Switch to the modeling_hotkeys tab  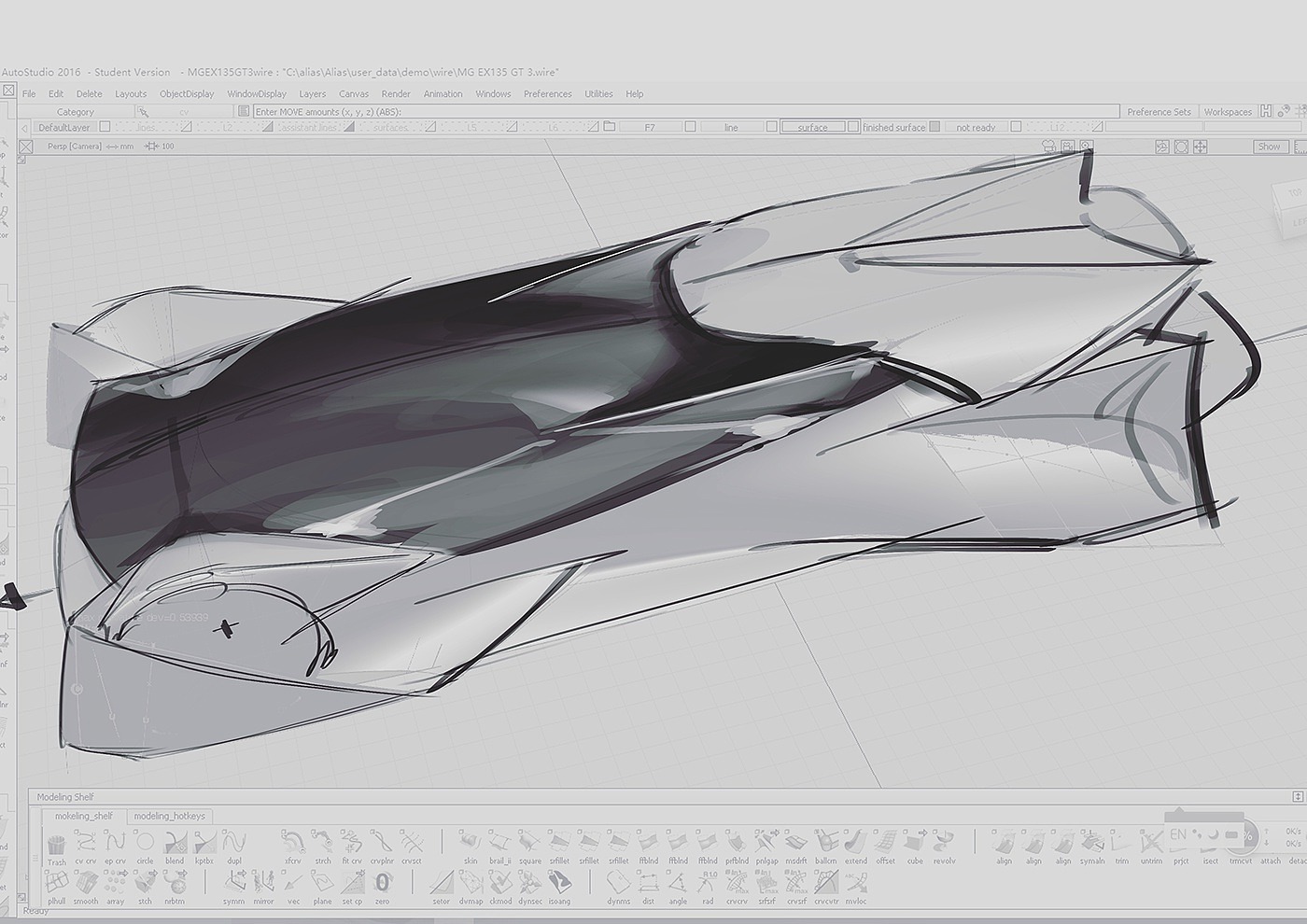tap(169, 816)
